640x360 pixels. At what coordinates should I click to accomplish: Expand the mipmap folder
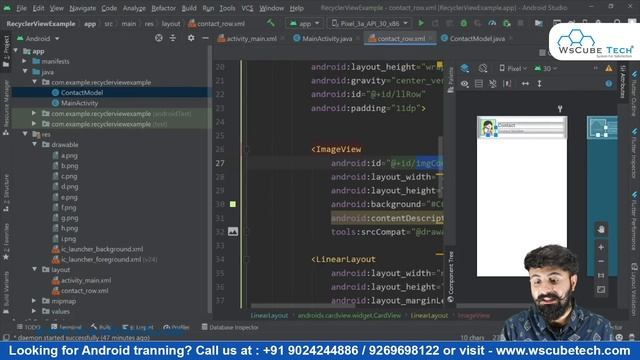[x=34, y=301]
